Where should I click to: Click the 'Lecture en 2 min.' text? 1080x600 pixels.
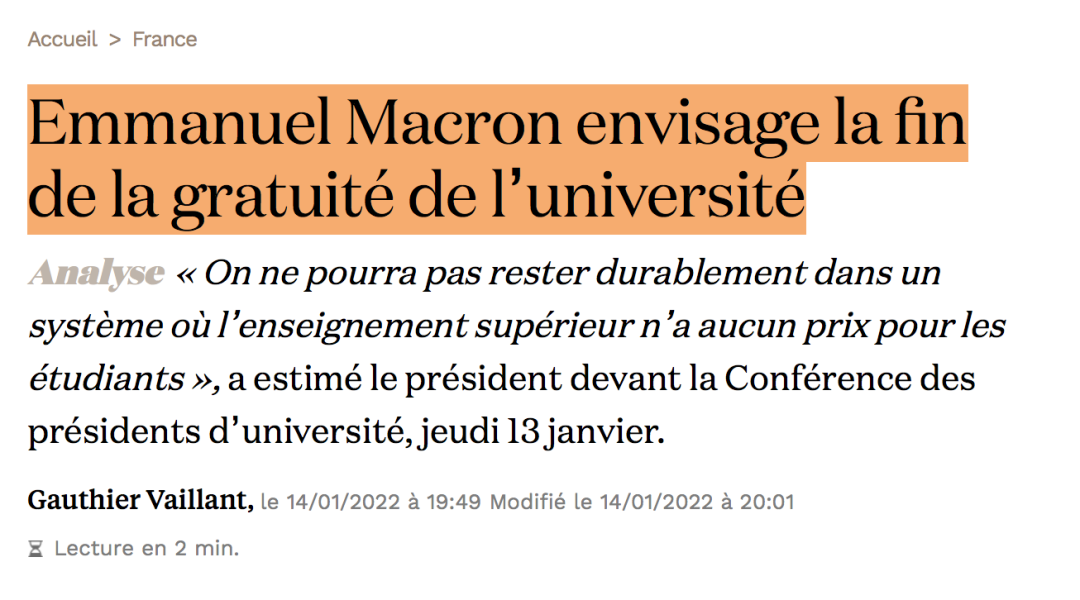click(x=146, y=549)
